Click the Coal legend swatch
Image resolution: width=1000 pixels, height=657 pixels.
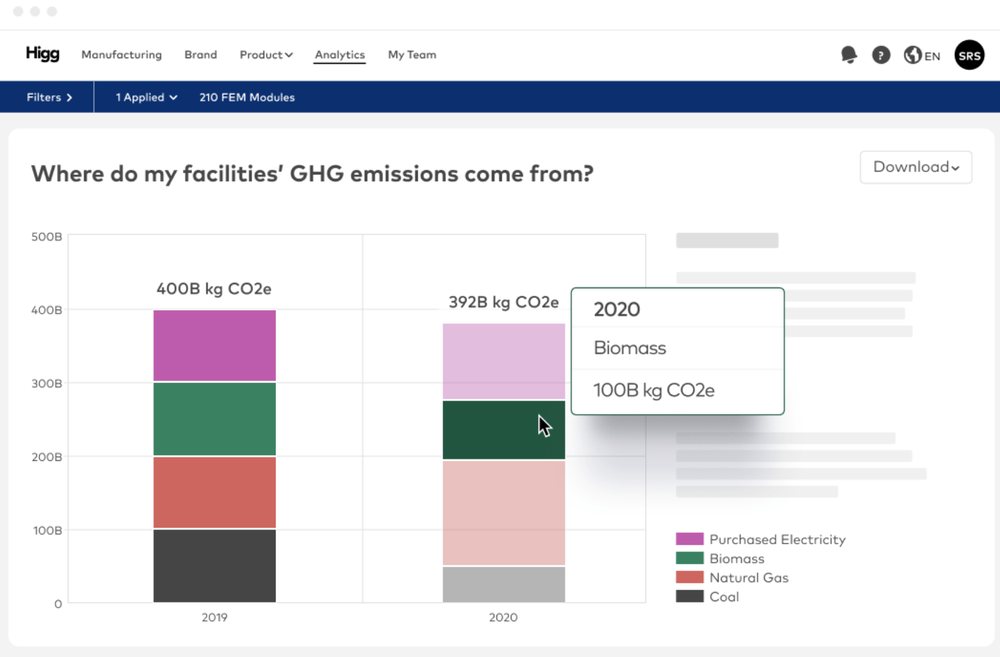tap(690, 596)
